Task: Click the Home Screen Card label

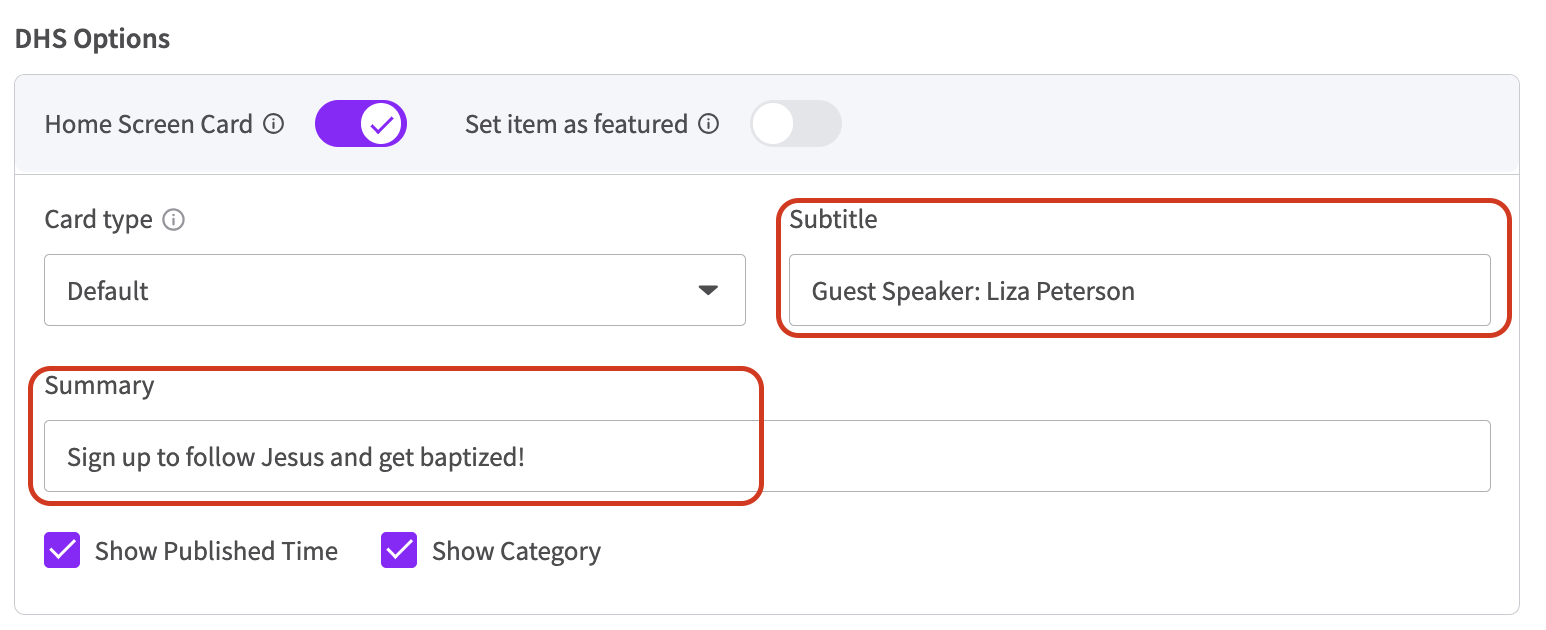Action: [x=149, y=125]
